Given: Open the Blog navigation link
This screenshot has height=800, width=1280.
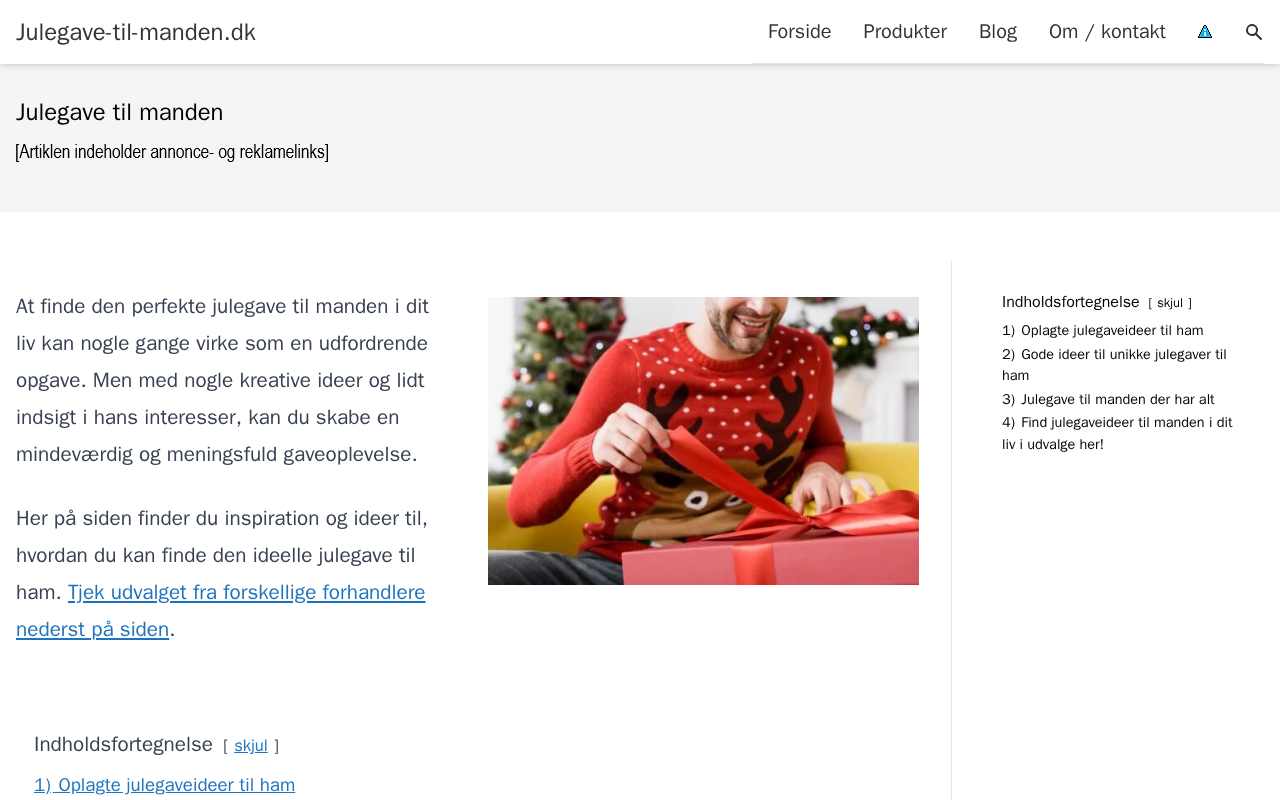Looking at the screenshot, I should click(x=998, y=32).
